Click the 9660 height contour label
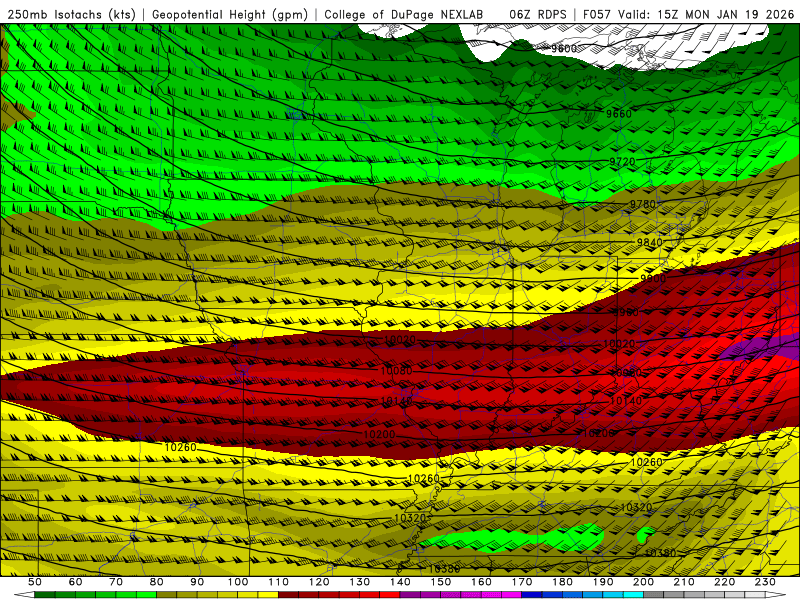The height and width of the screenshot is (600, 800). [x=619, y=113]
